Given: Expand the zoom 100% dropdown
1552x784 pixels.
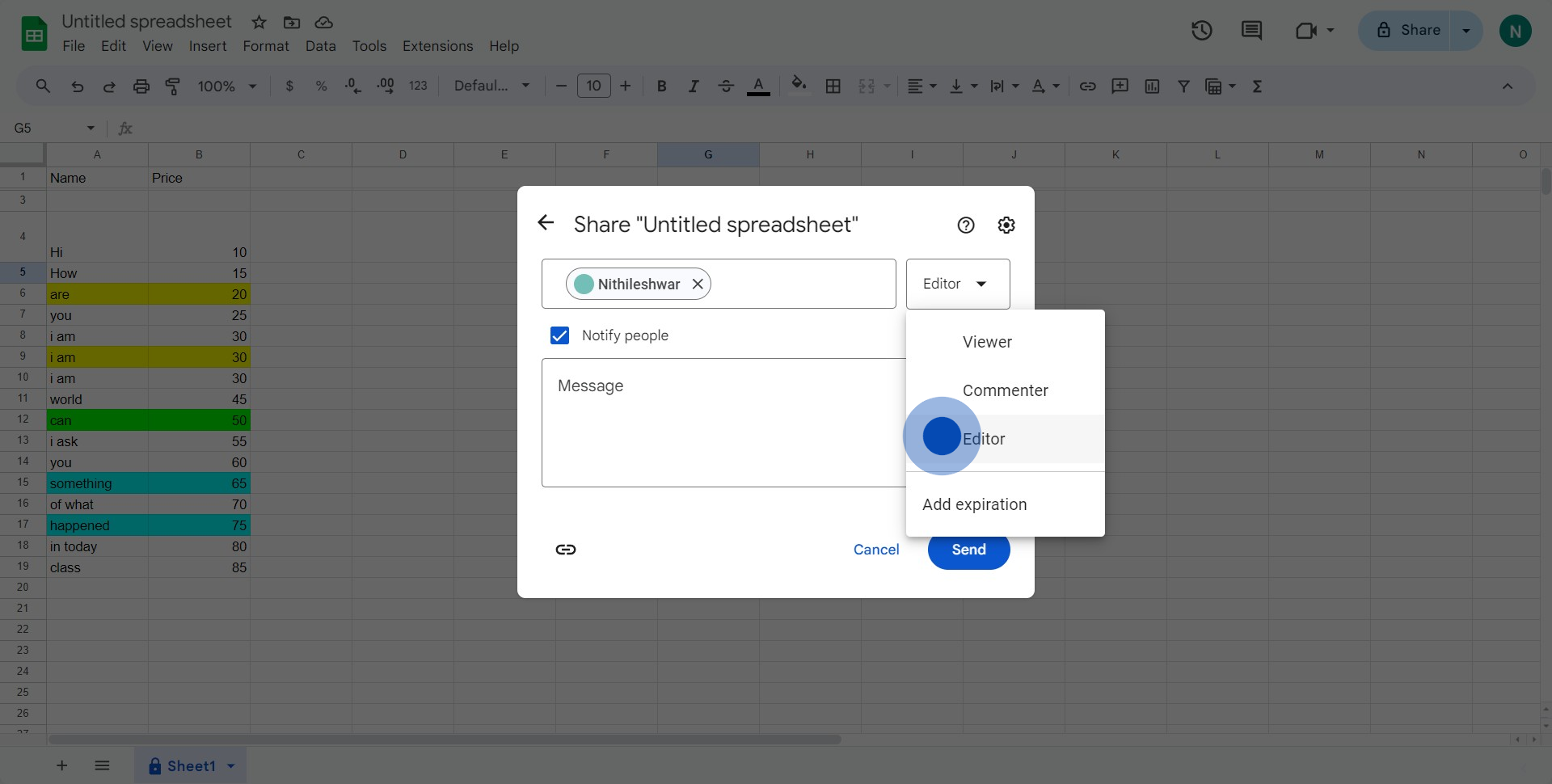Looking at the screenshot, I should pos(227,86).
